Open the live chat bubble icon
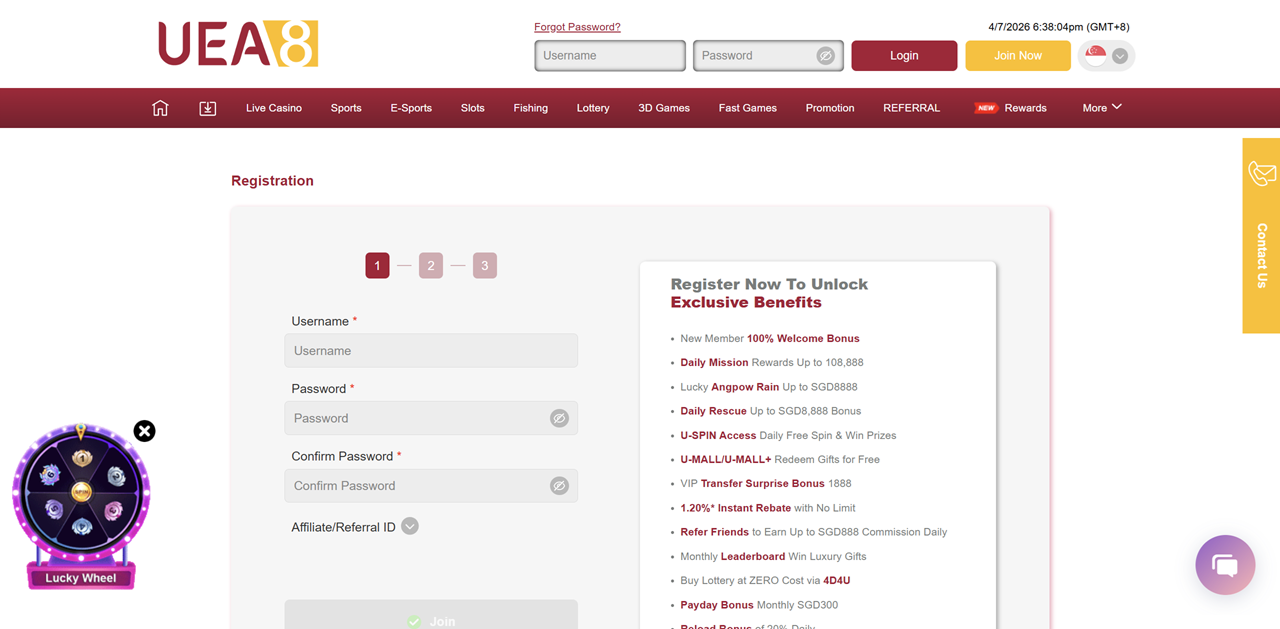 click(x=1225, y=565)
